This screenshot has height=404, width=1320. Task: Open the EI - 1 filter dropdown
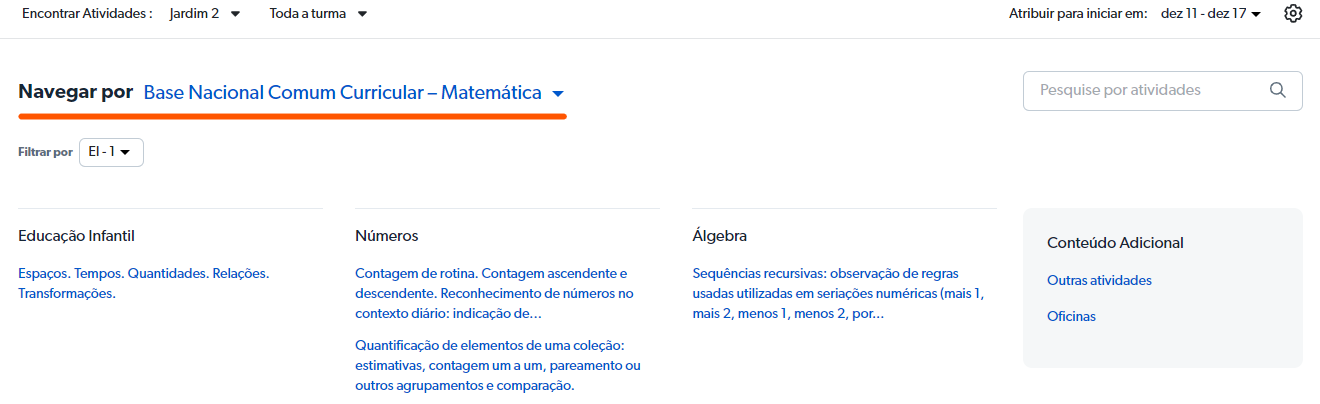(x=111, y=152)
